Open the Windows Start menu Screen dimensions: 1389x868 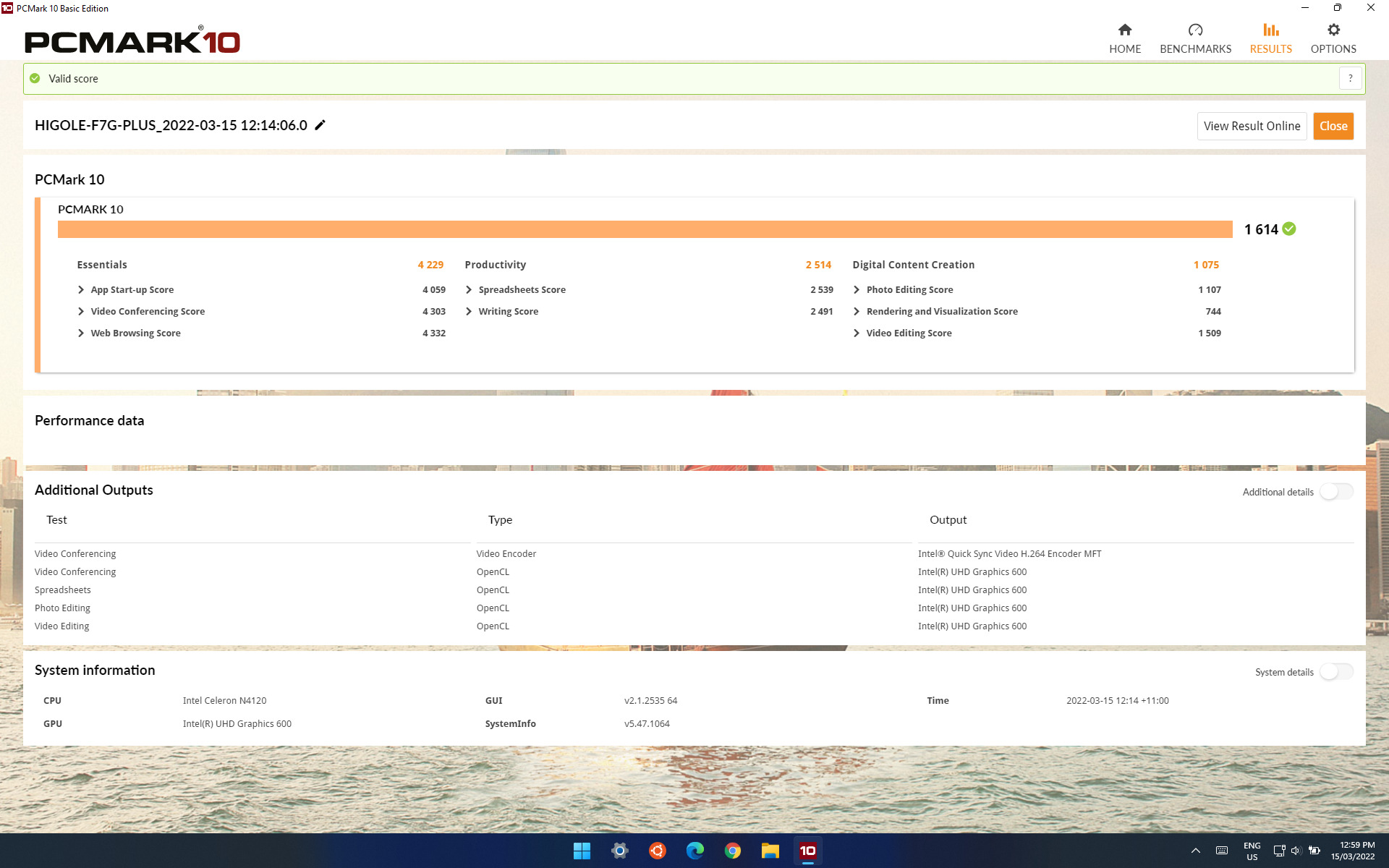(582, 851)
